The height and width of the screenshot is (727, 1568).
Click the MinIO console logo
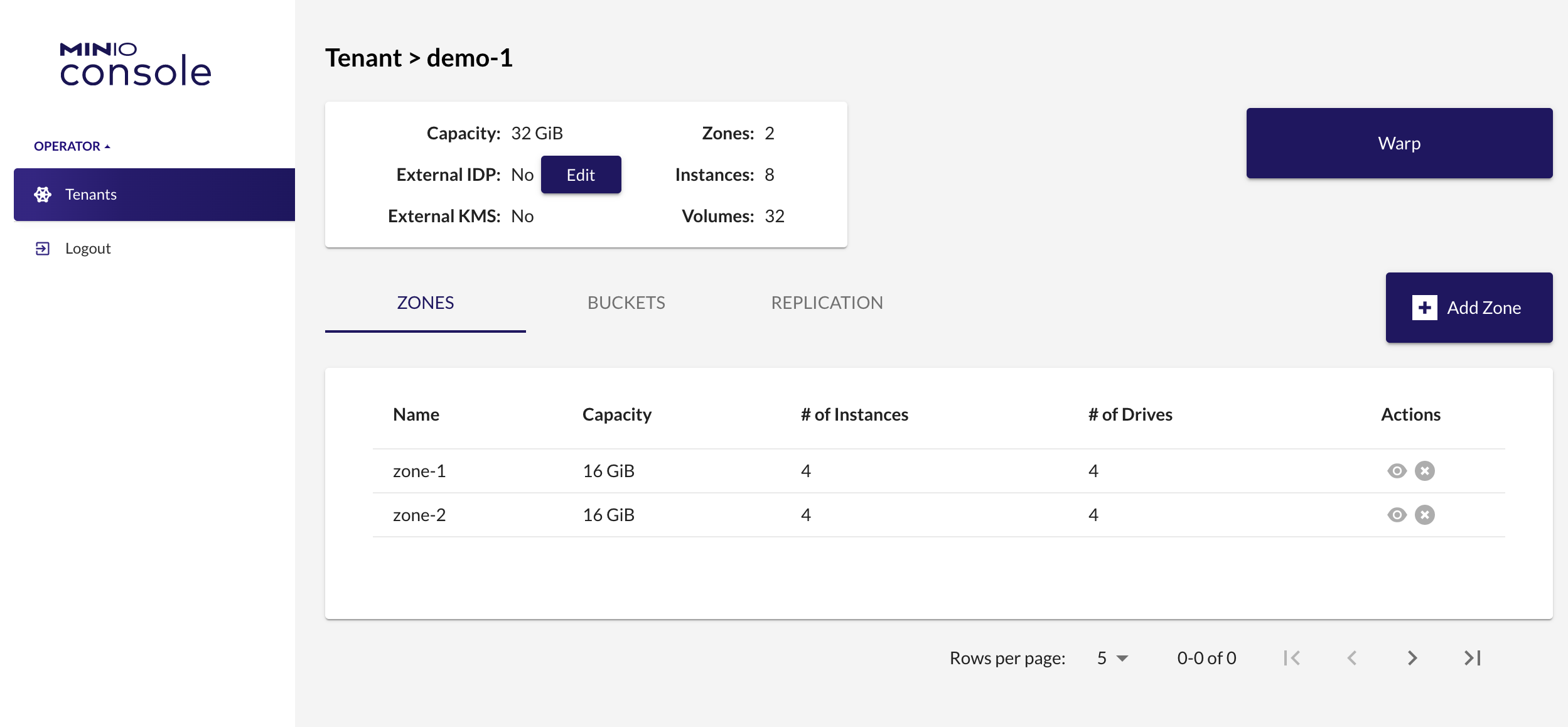tap(135, 64)
